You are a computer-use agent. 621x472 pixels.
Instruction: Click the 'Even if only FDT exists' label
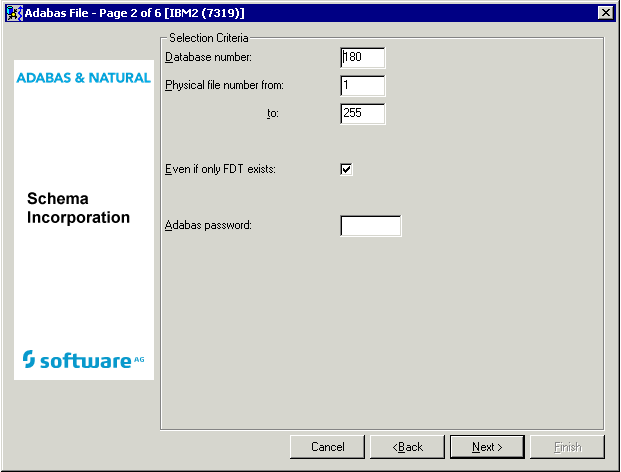(220, 169)
